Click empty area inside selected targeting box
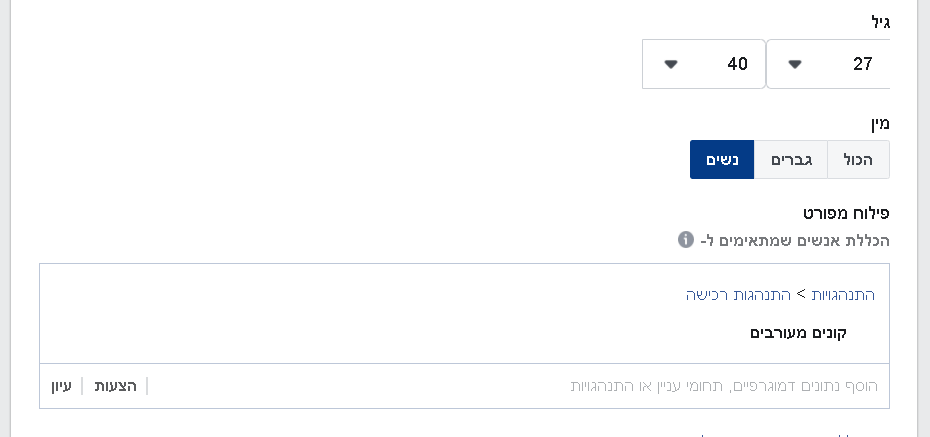 coord(356,314)
